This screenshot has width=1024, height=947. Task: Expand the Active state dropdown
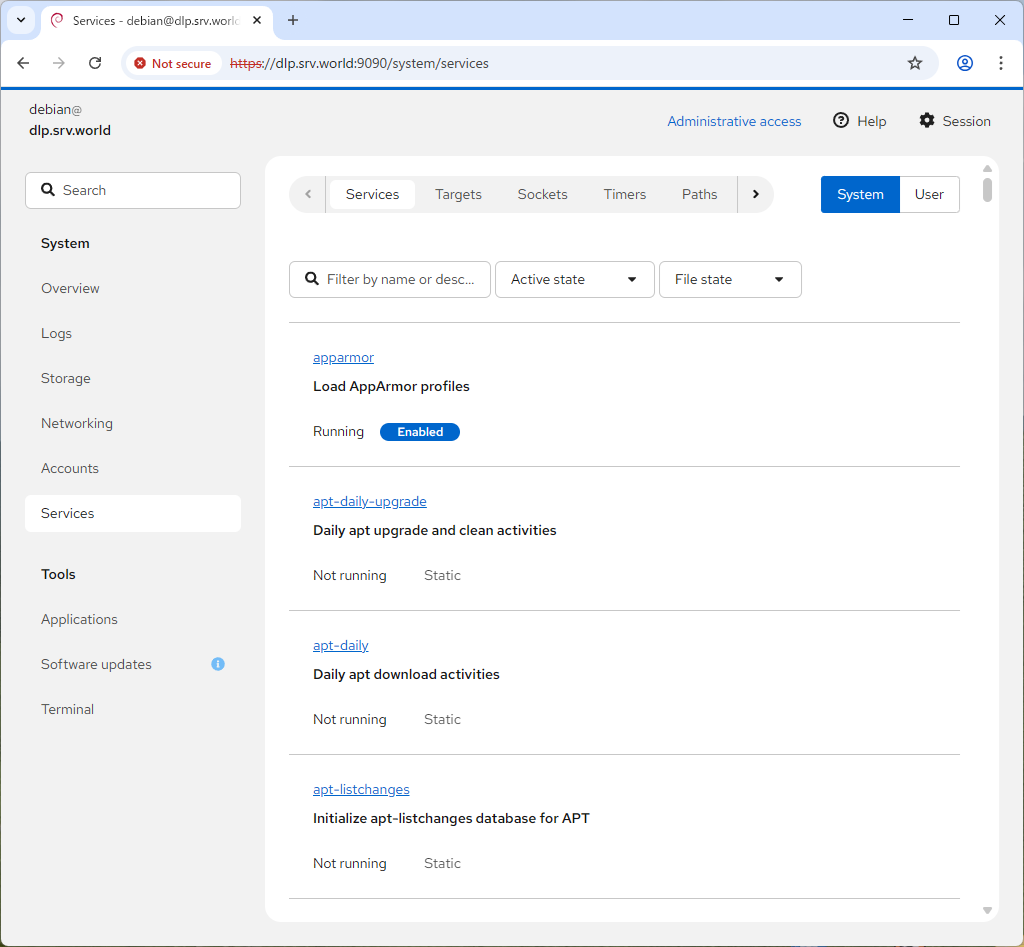coord(574,280)
